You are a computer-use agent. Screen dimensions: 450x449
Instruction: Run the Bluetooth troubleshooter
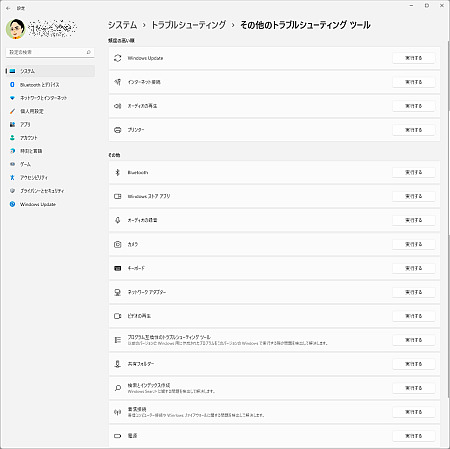pos(414,172)
